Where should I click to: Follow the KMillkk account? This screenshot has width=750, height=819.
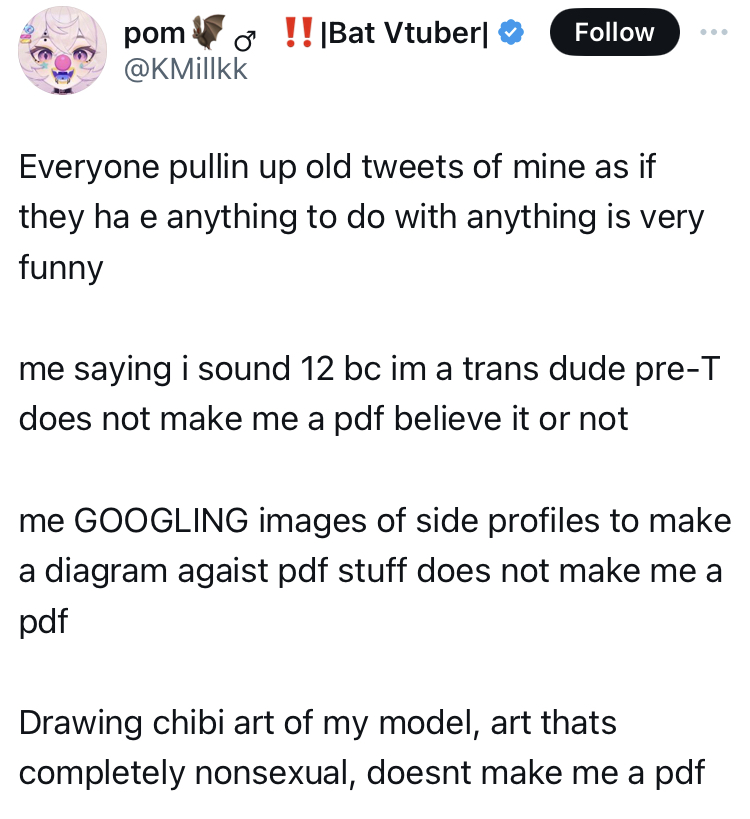(x=614, y=32)
